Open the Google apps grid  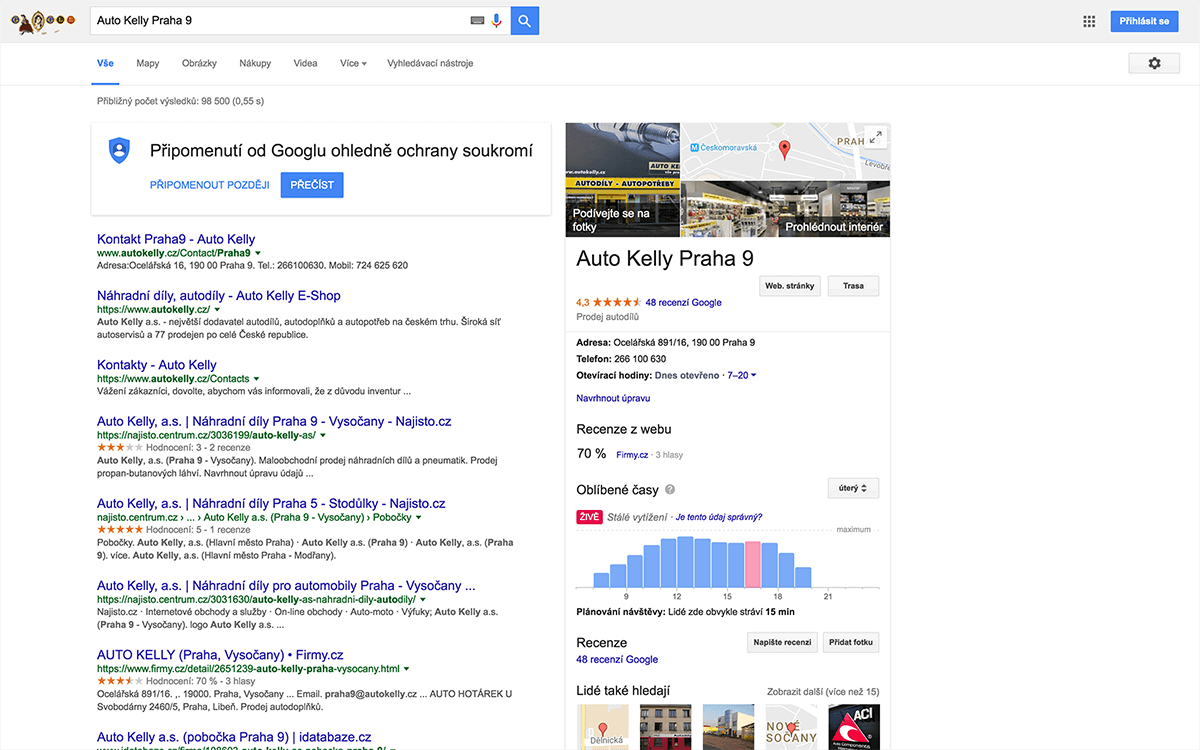pos(1089,21)
